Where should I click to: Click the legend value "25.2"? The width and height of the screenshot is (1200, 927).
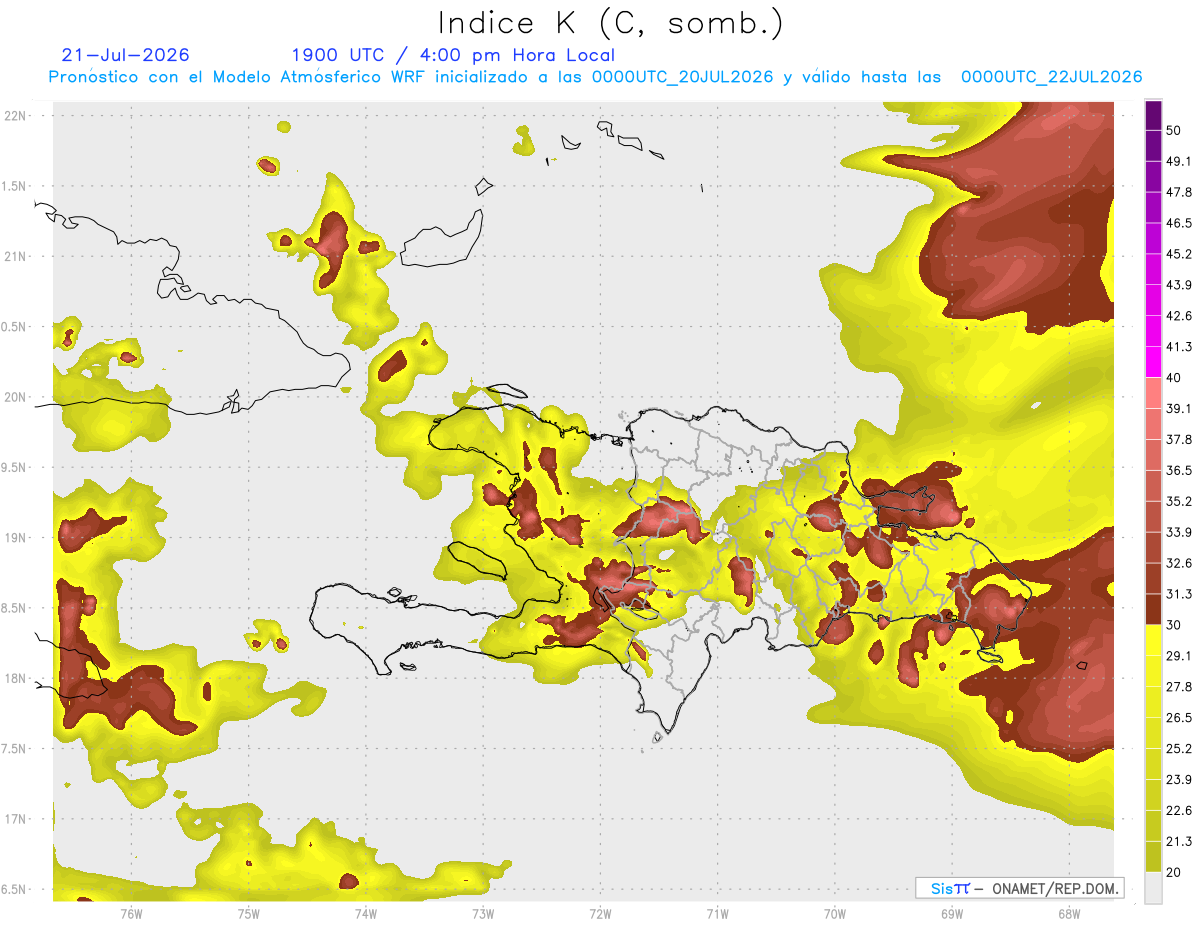tap(1180, 749)
